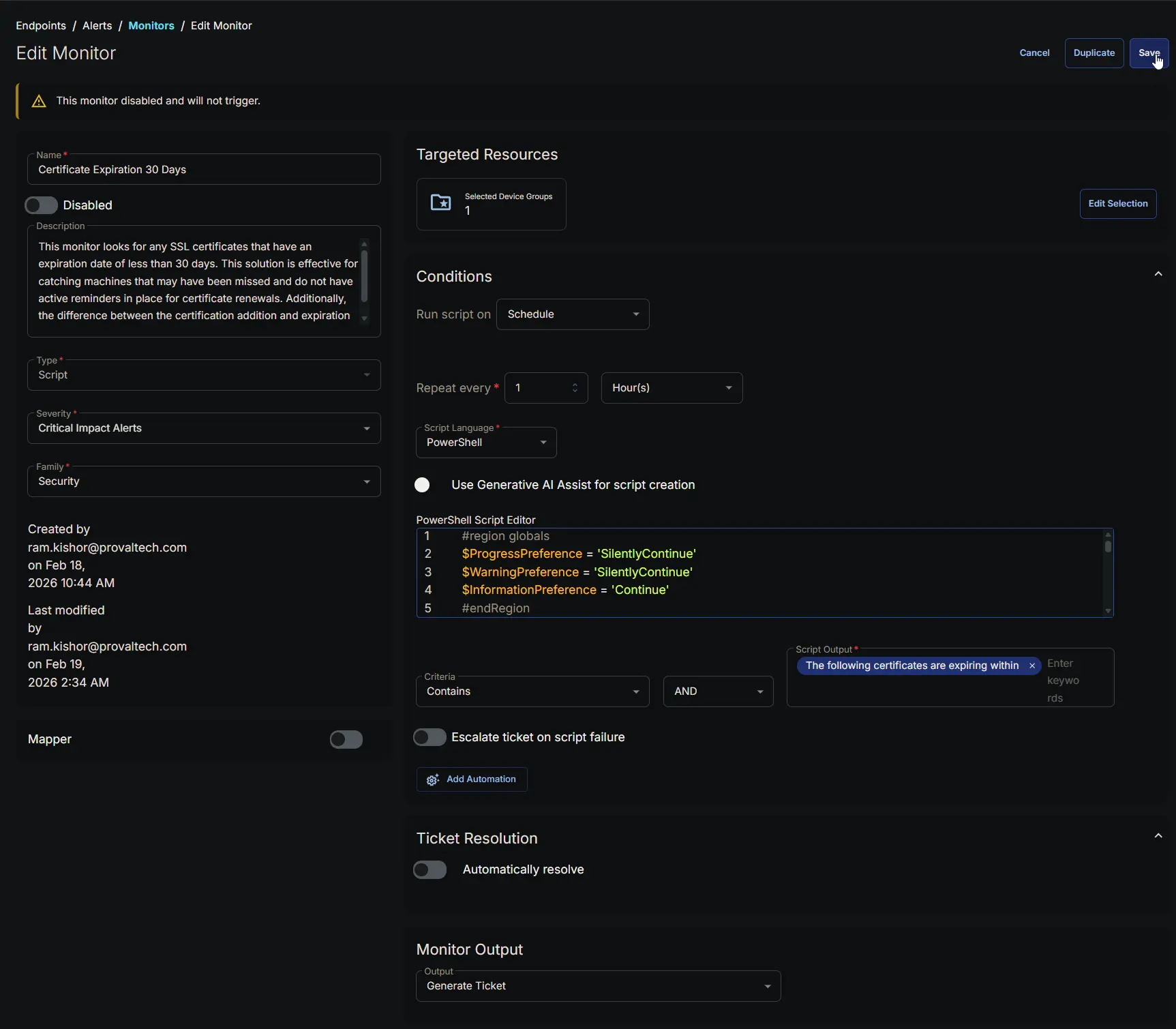Click the gear icon in Add Automation
1176x1029 pixels.
[x=432, y=779]
